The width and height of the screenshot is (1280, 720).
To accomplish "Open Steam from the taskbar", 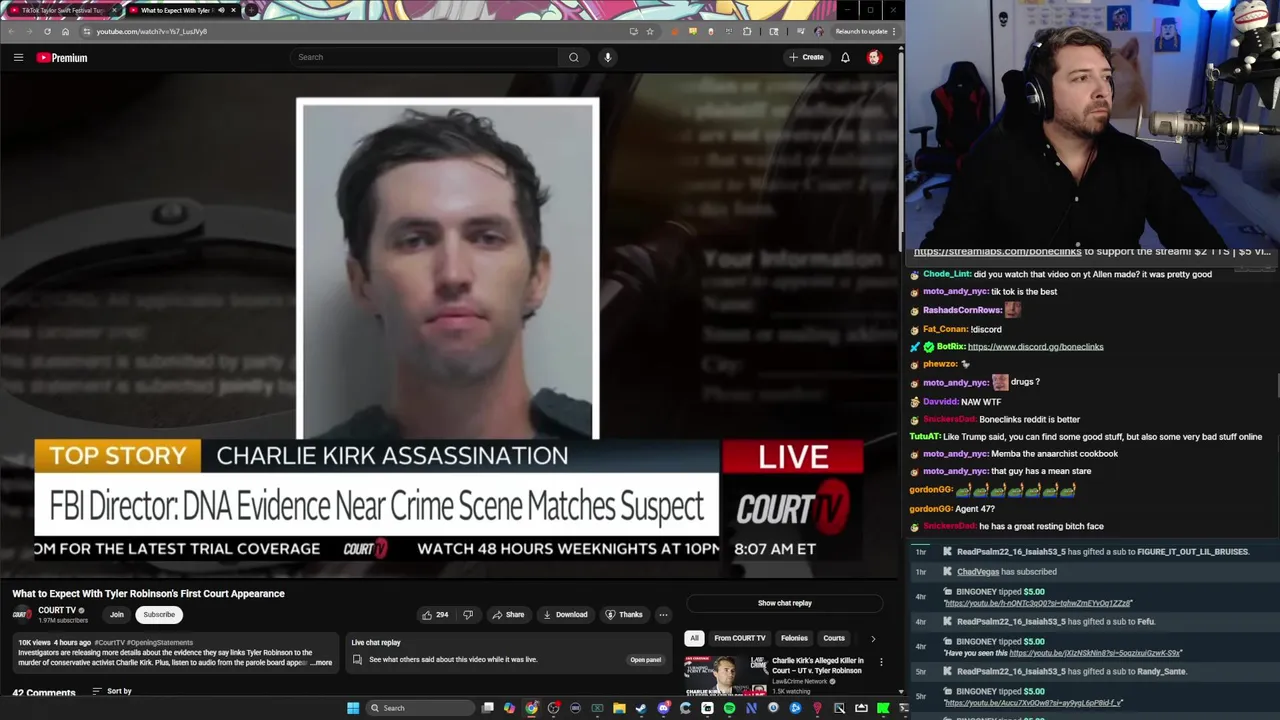I will (x=641, y=708).
